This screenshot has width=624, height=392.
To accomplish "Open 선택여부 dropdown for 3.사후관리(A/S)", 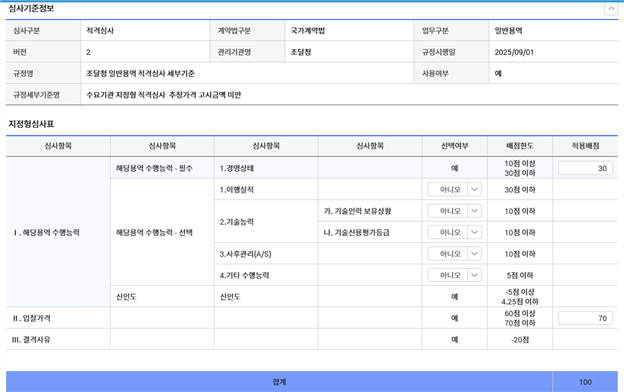I will [x=454, y=254].
